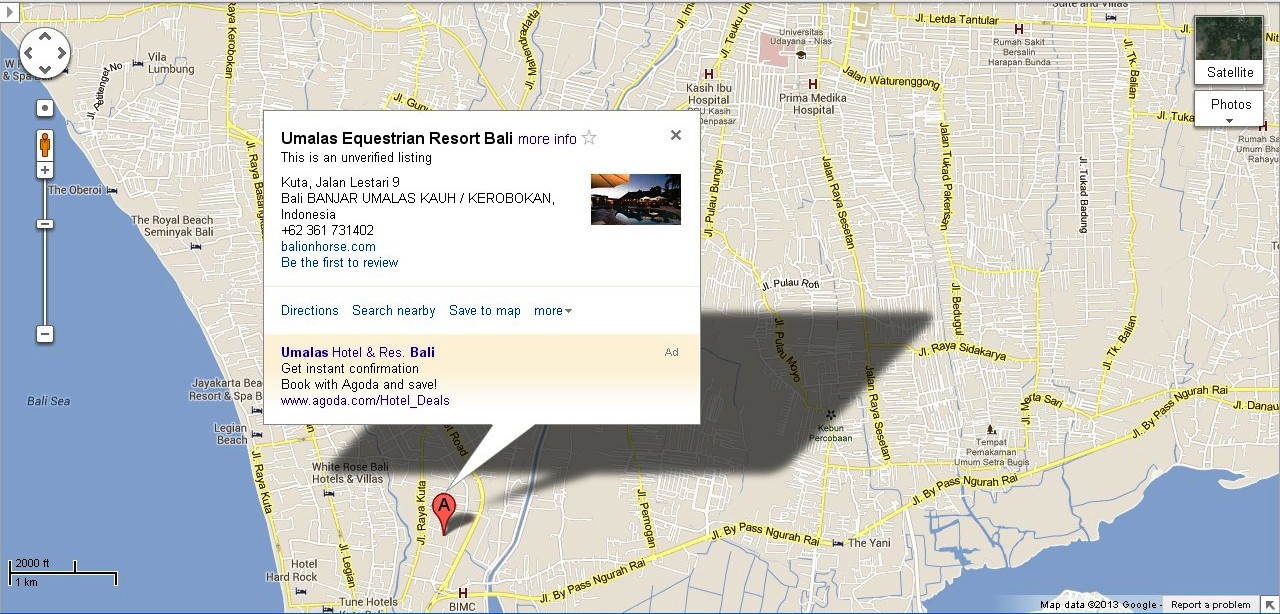This screenshot has width=1280, height=614.
Task: Choose 'Save to map' option
Action: (485, 311)
